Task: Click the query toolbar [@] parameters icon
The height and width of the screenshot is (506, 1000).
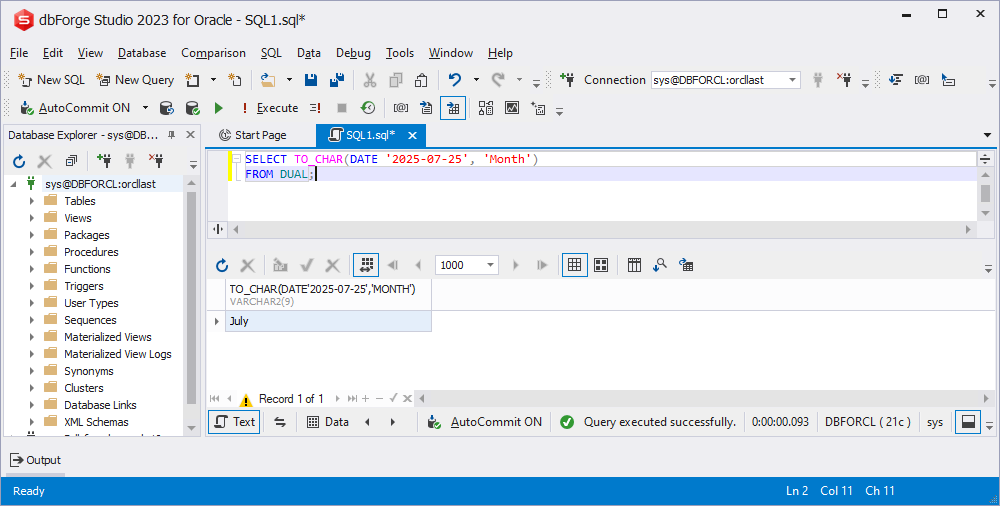Action: (401, 108)
